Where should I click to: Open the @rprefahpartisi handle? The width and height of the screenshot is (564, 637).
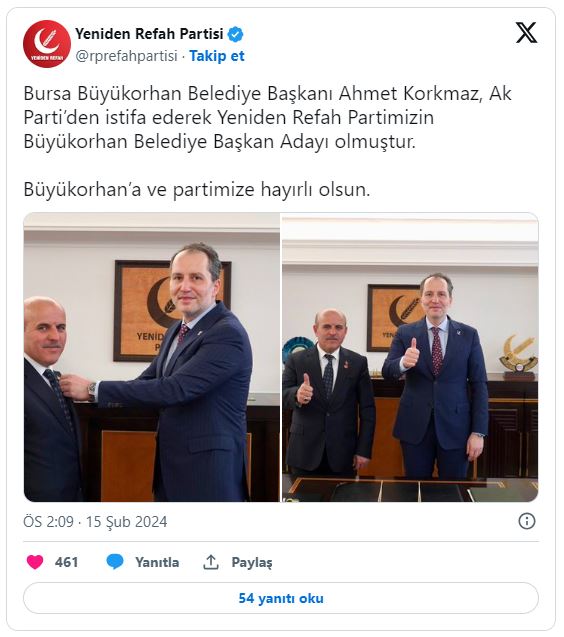[126, 56]
